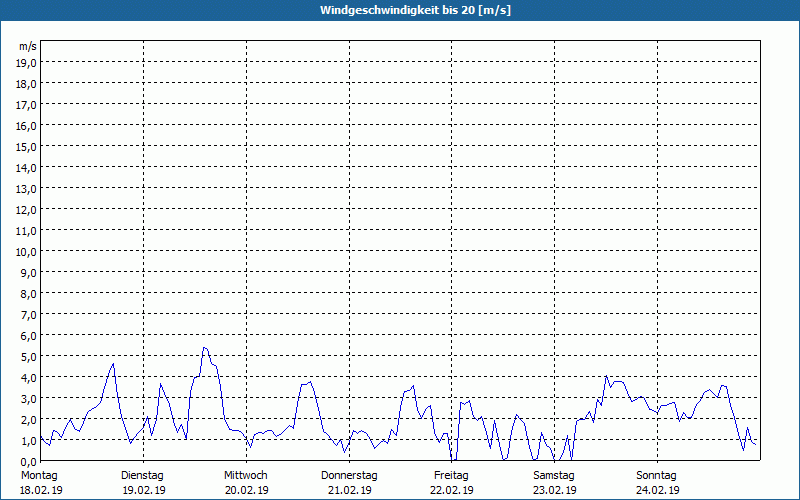Viewport: 800px width, 500px height.
Task: Select the "Donnerstag" day label
Action: [348, 475]
